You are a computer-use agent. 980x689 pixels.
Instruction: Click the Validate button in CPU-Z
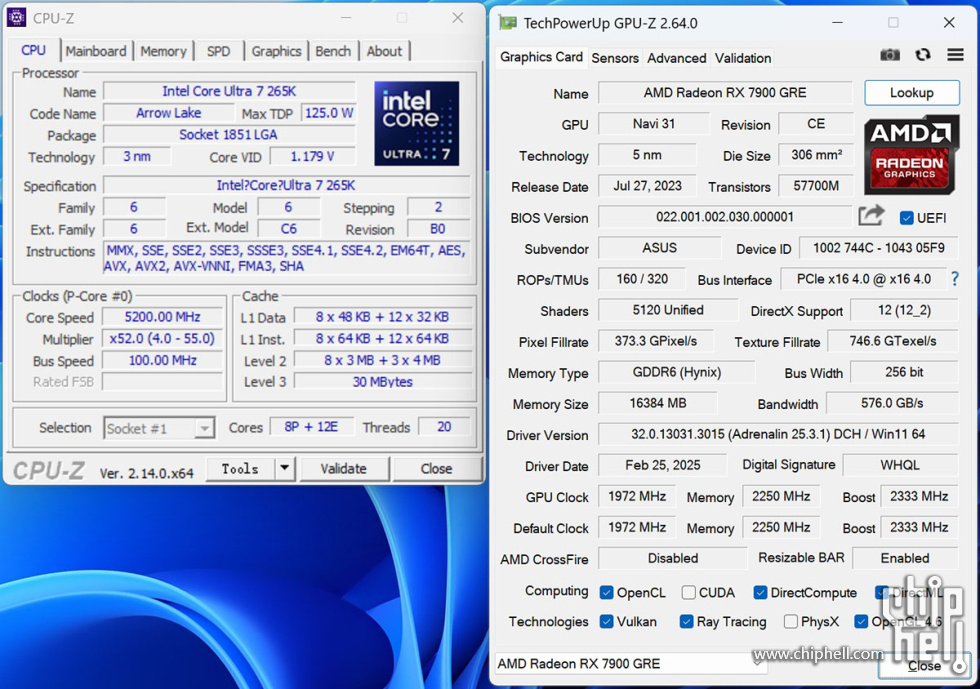[343, 468]
